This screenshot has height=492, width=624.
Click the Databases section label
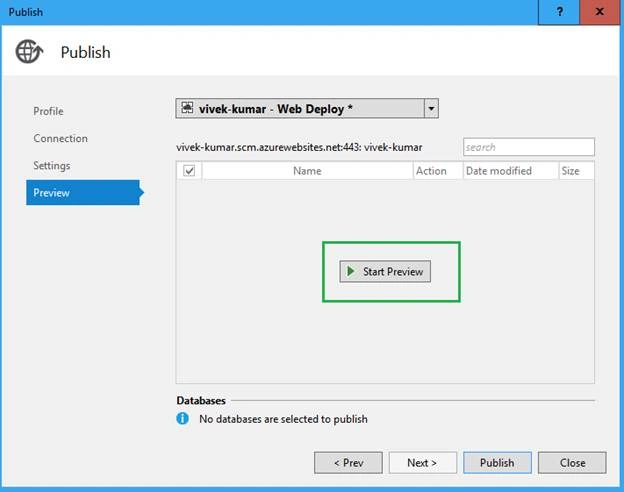pos(201,400)
